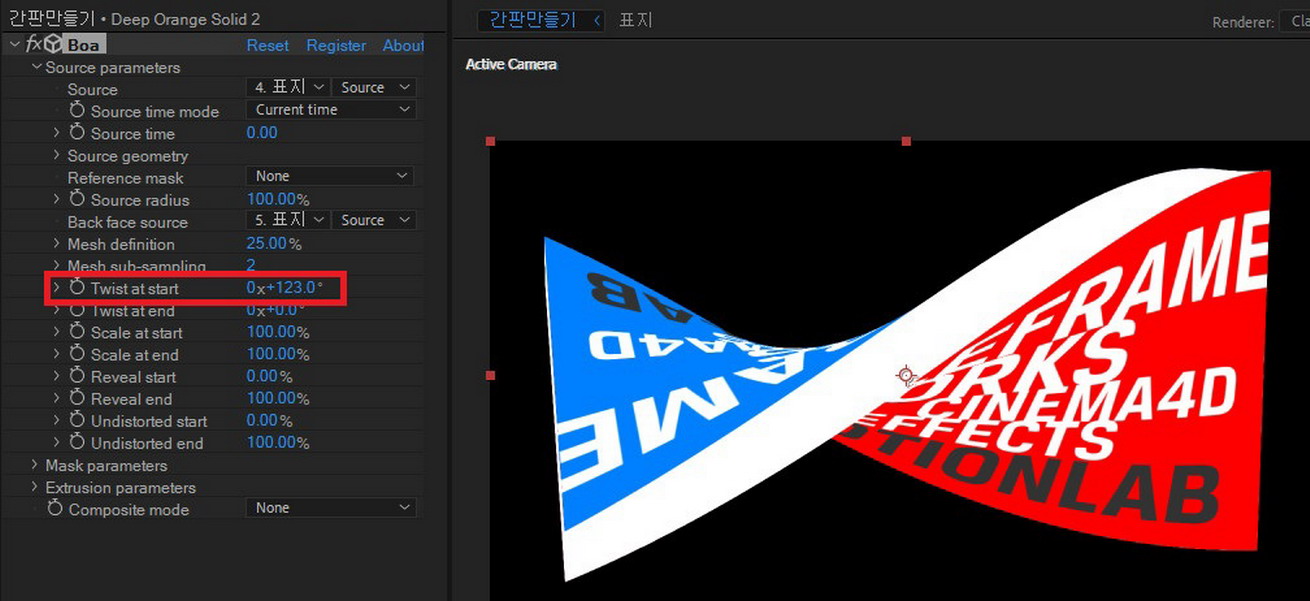The height and width of the screenshot is (601, 1310).
Task: Expand the Extrusion parameters section
Action: (x=36, y=487)
